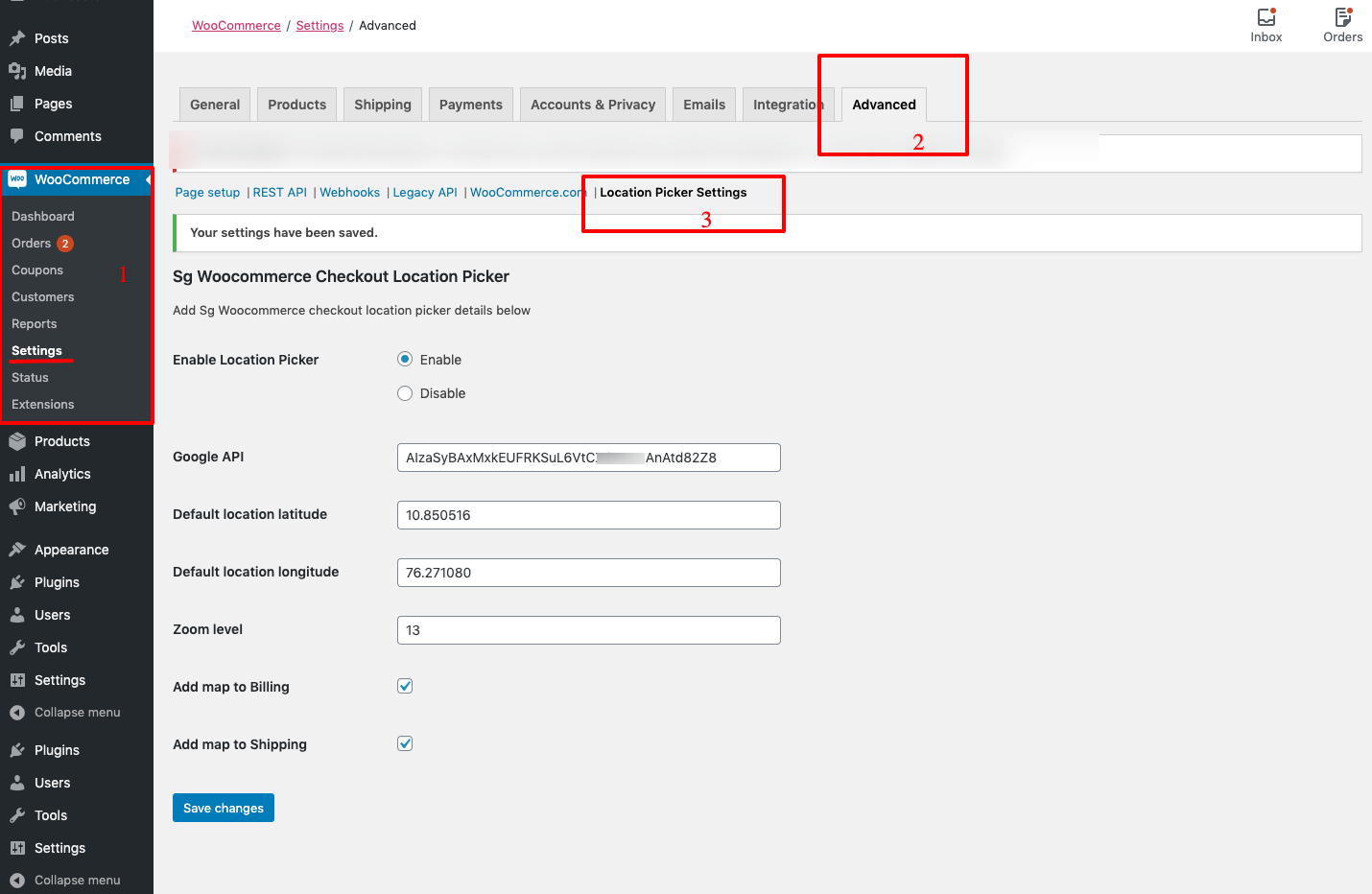Click the WooCommerce breadcrumb link
The image size is (1372, 894).
[x=236, y=25]
